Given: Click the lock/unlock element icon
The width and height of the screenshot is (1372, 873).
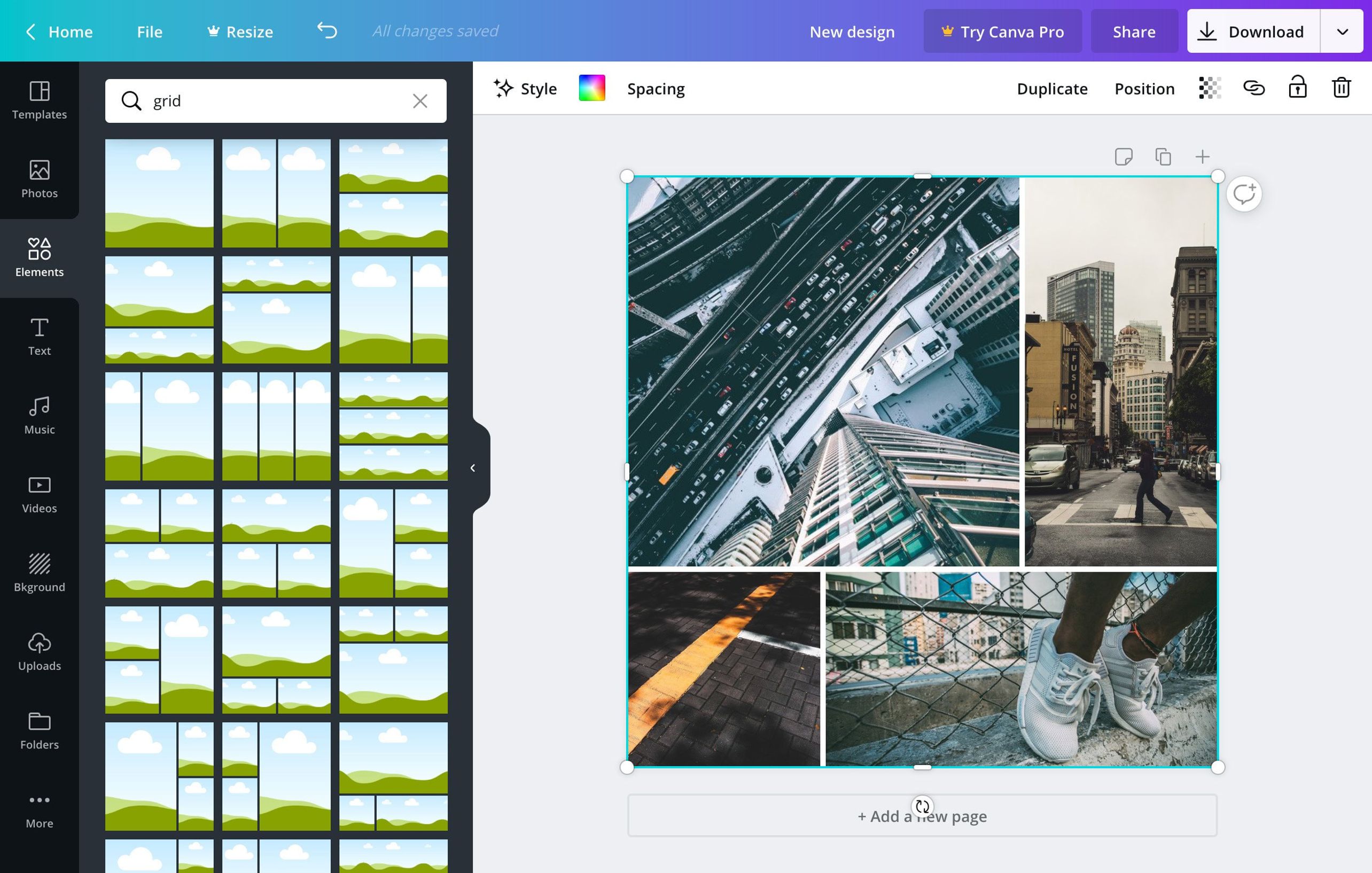Looking at the screenshot, I should point(1299,88).
